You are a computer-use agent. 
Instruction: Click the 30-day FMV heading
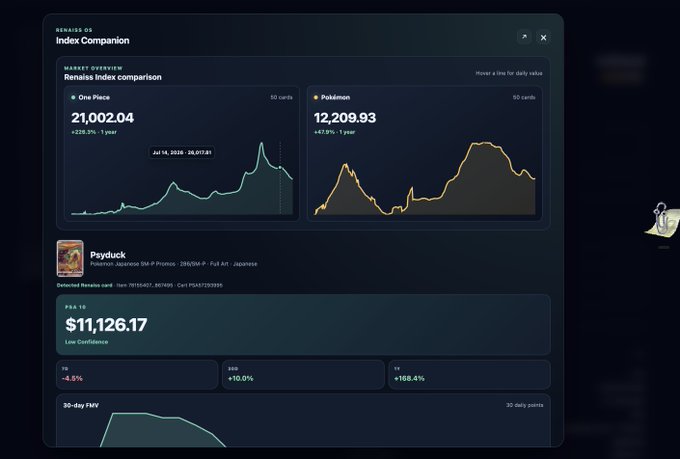point(81,405)
